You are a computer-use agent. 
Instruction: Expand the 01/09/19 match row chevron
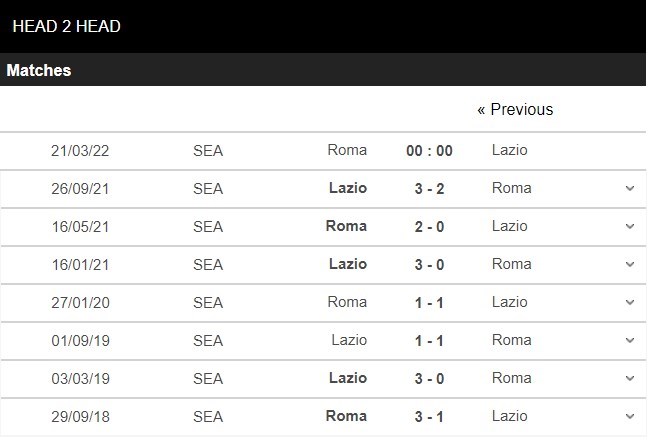[629, 340]
